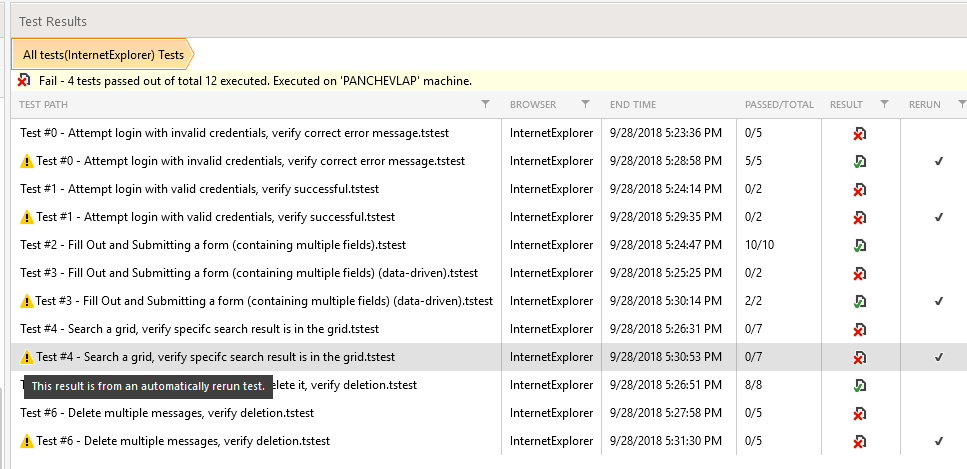This screenshot has width=967, height=469.
Task: Click the Test Path column header
Action: (x=43, y=105)
